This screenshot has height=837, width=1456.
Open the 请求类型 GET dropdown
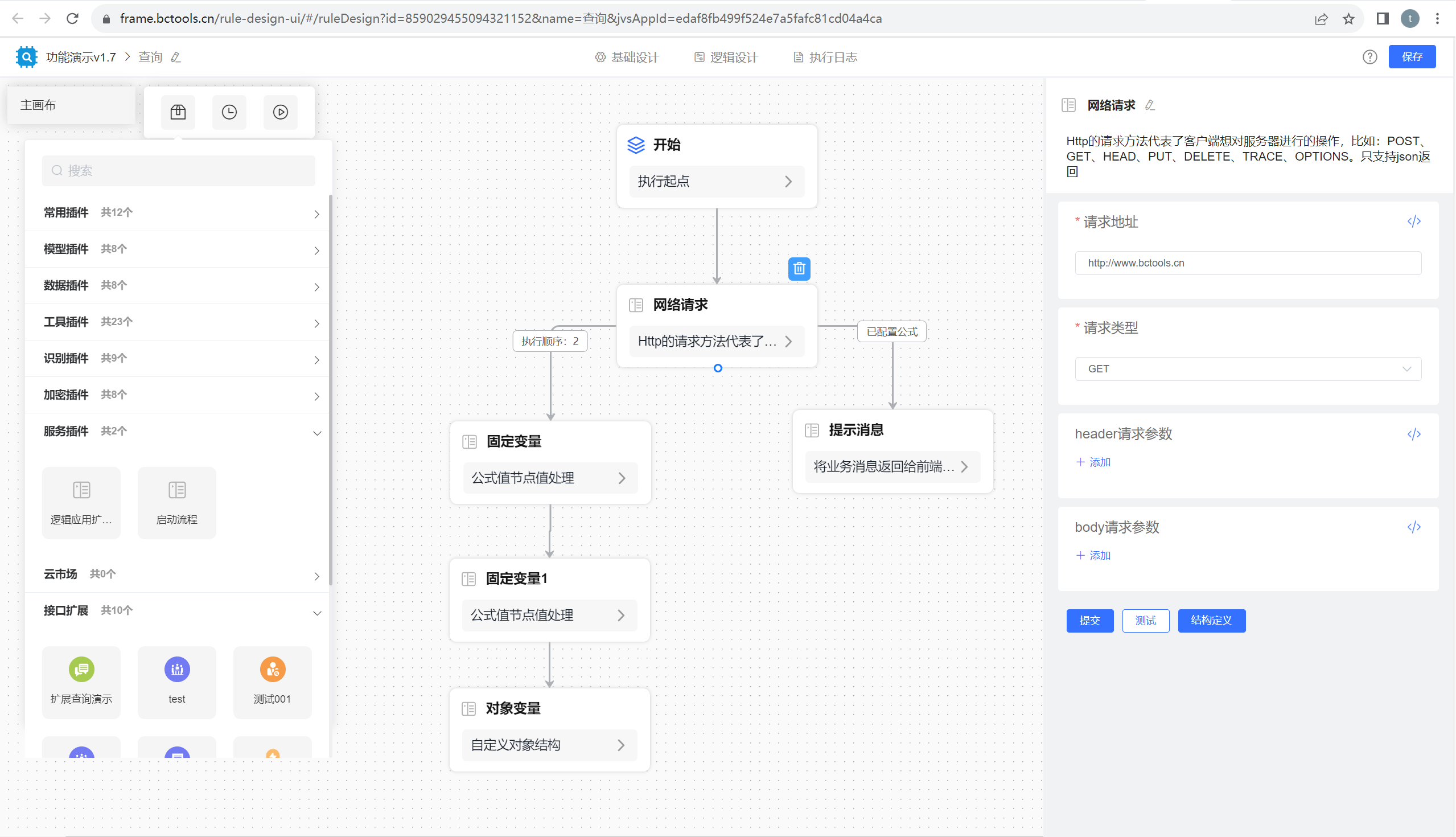point(1248,369)
